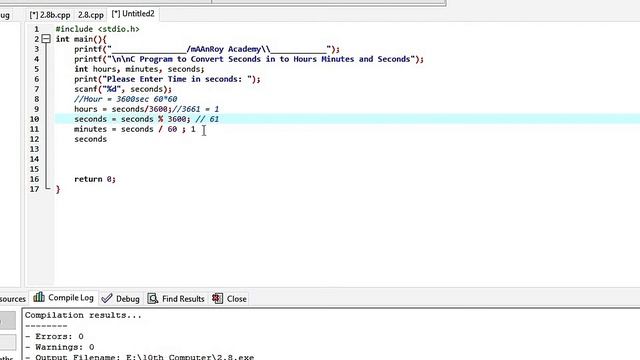Click highlighted 'seconds = seconds % 3600' line
Screen dimensions: 640x360
pyautogui.click(x=147, y=119)
